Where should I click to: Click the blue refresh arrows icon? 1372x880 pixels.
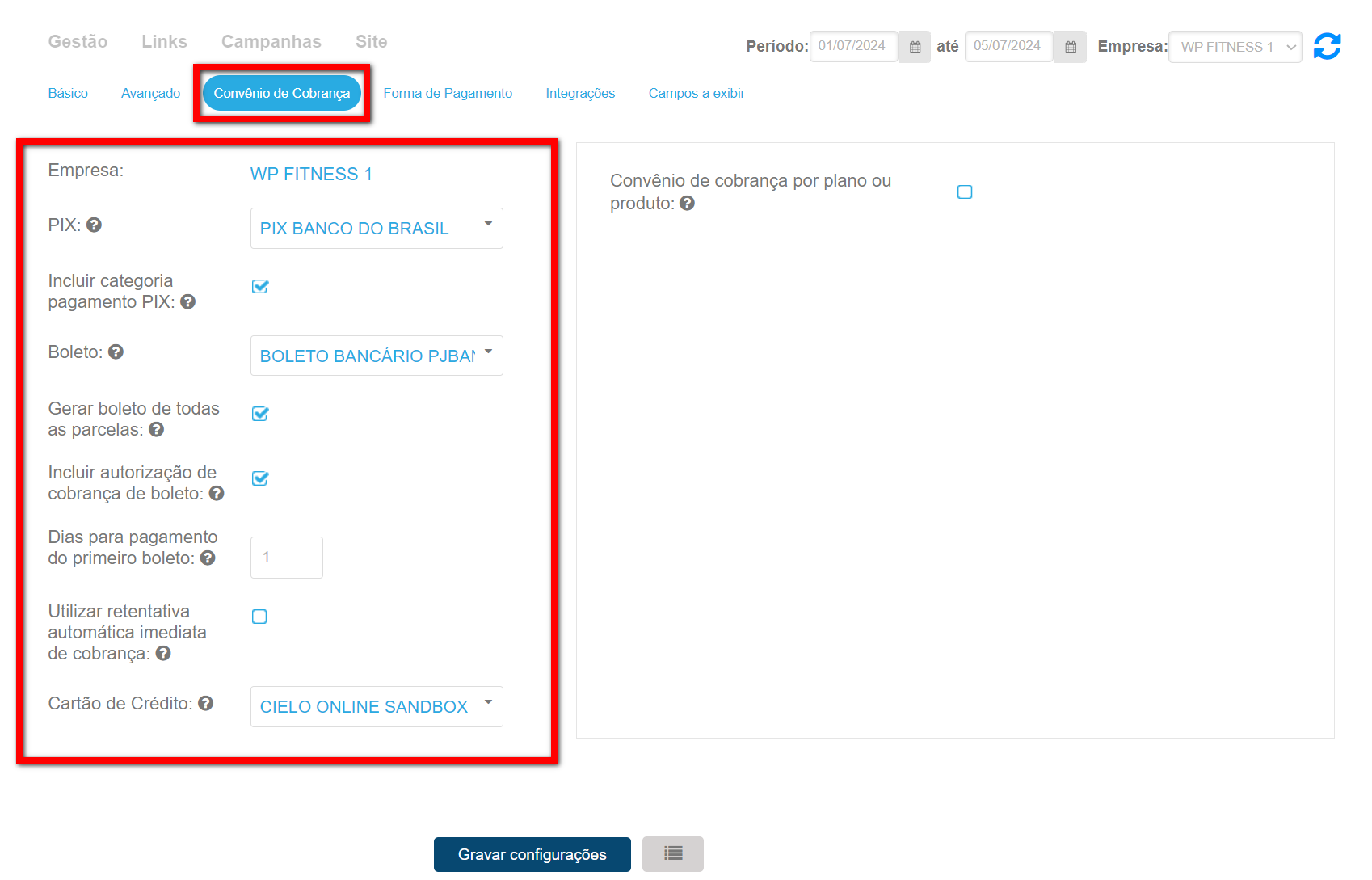coord(1327,46)
